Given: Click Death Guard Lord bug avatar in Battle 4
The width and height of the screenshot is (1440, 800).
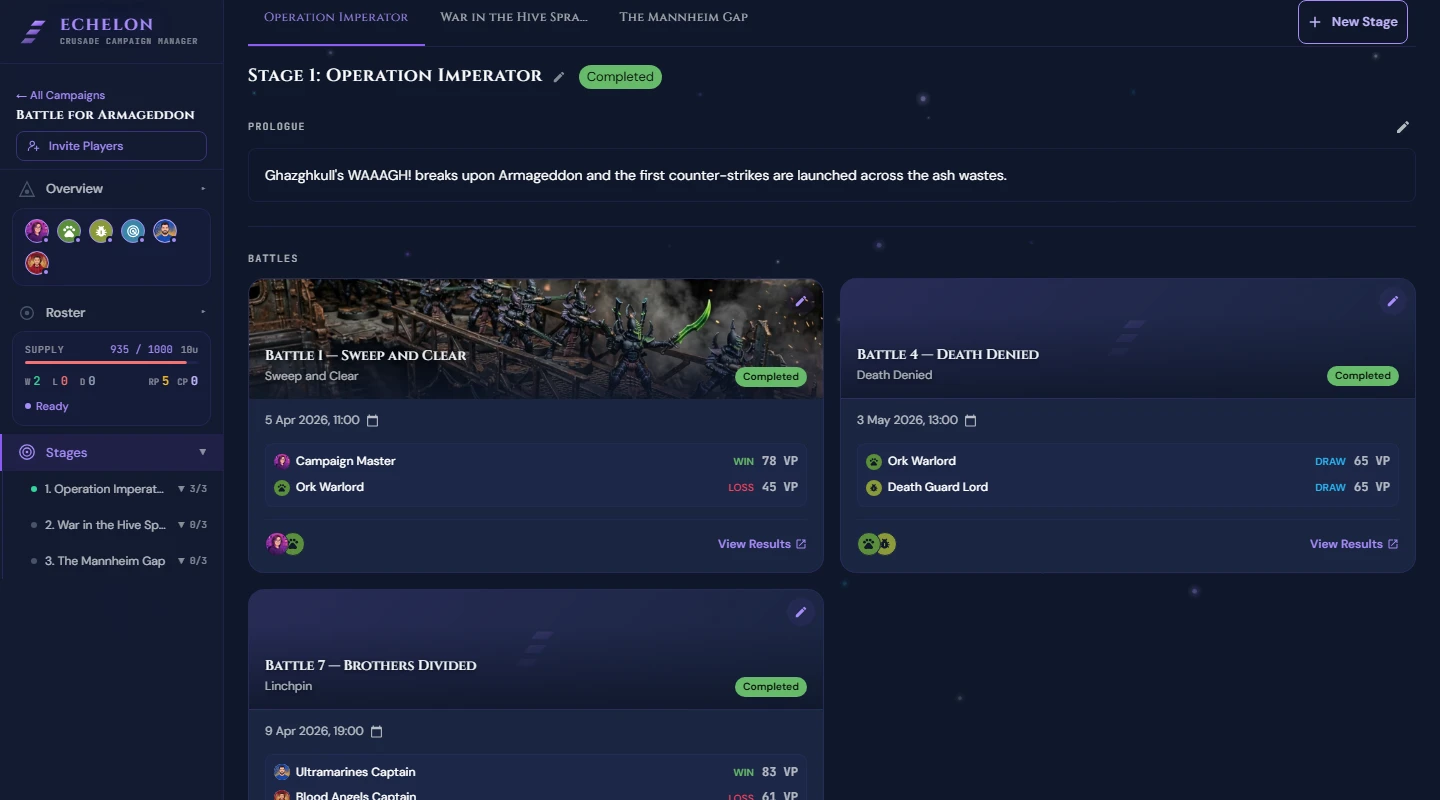Looking at the screenshot, I should 874,487.
